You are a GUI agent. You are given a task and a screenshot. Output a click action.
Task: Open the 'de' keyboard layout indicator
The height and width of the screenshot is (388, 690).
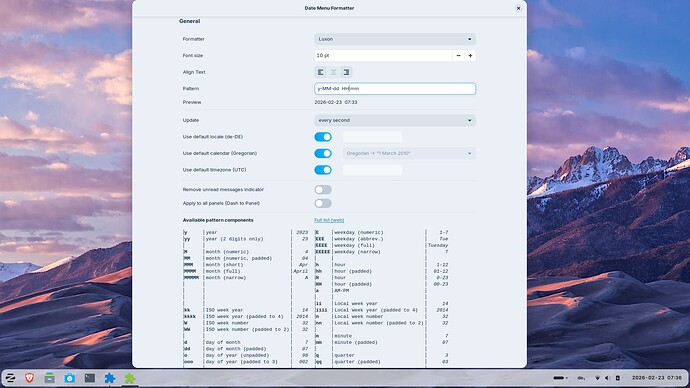[x=581, y=378]
